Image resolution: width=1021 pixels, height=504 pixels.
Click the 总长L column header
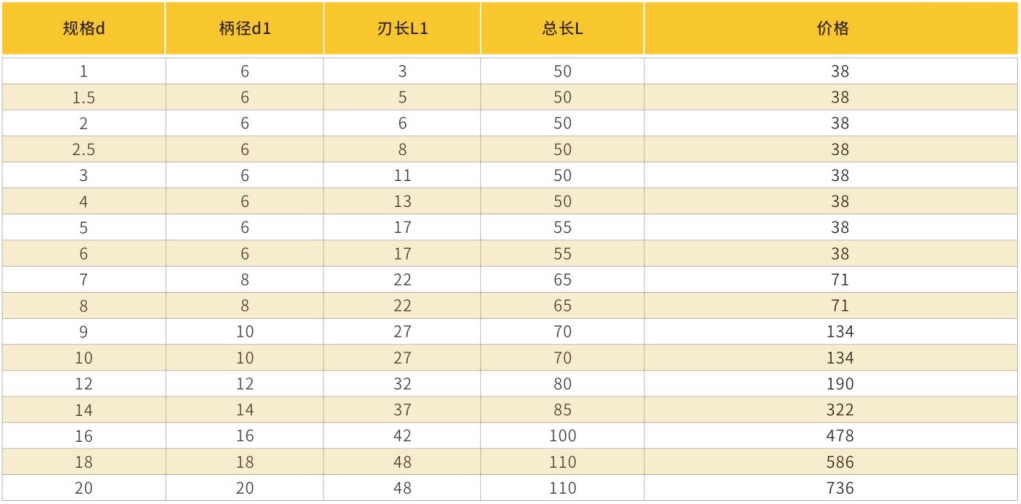563,29
